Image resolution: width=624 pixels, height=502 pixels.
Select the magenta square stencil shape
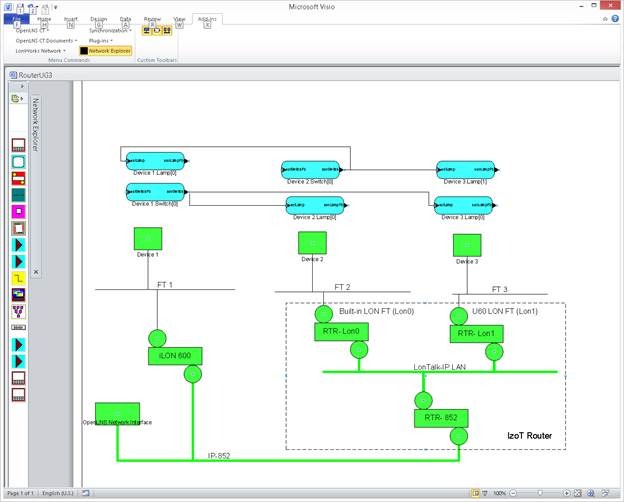click(18, 211)
